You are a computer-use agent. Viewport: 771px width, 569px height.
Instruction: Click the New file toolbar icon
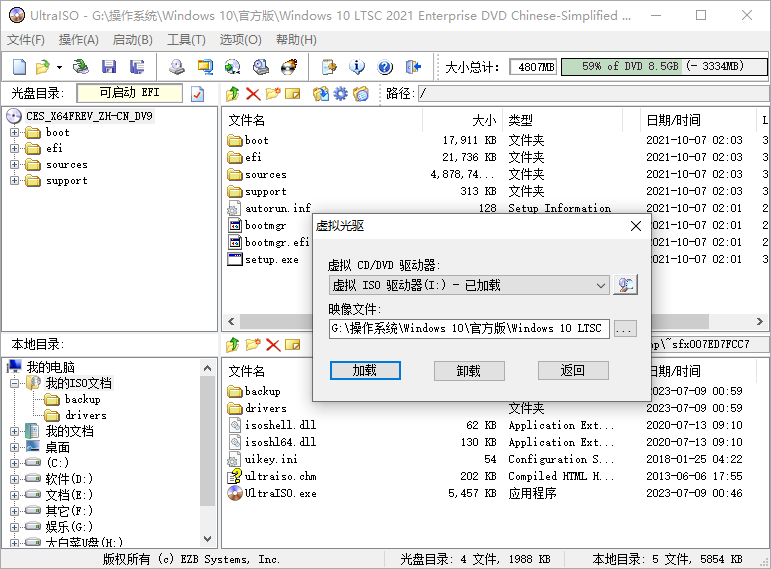point(19,67)
